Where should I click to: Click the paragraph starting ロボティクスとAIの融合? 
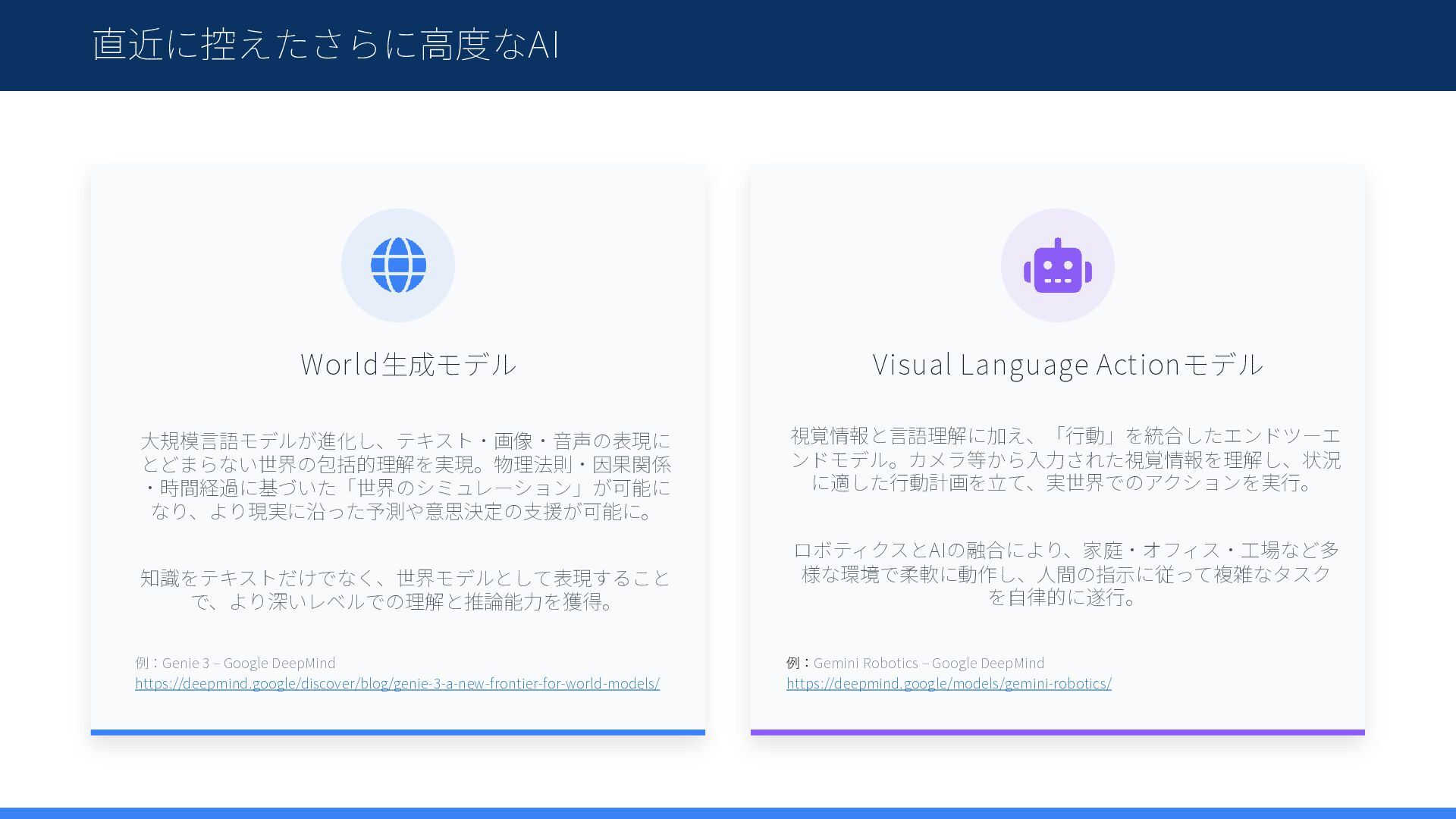pyautogui.click(x=1065, y=573)
